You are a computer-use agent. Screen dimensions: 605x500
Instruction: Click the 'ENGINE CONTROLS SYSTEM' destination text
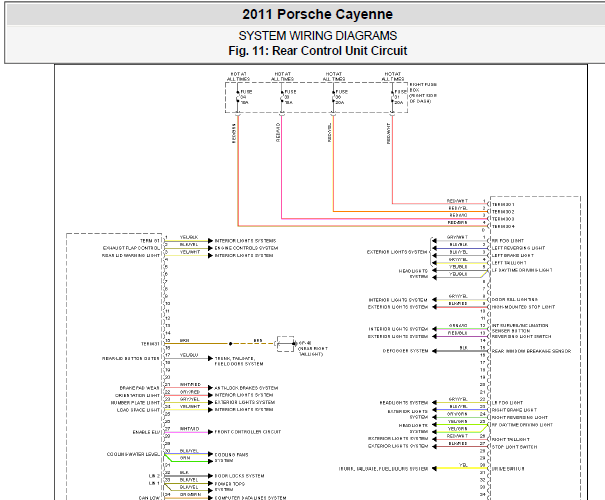(246, 248)
